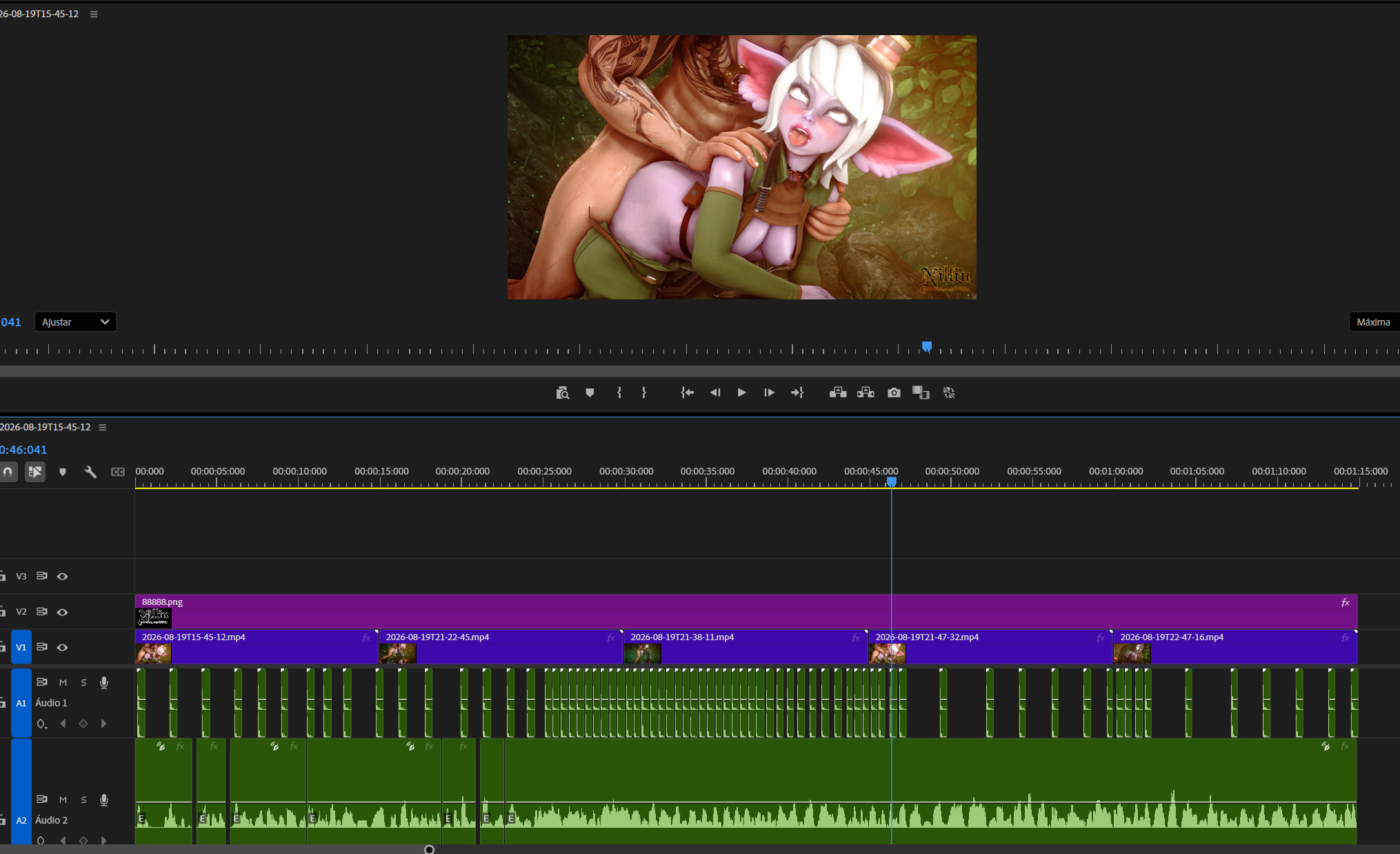Go to next keyframe on Áudio 1

[104, 724]
